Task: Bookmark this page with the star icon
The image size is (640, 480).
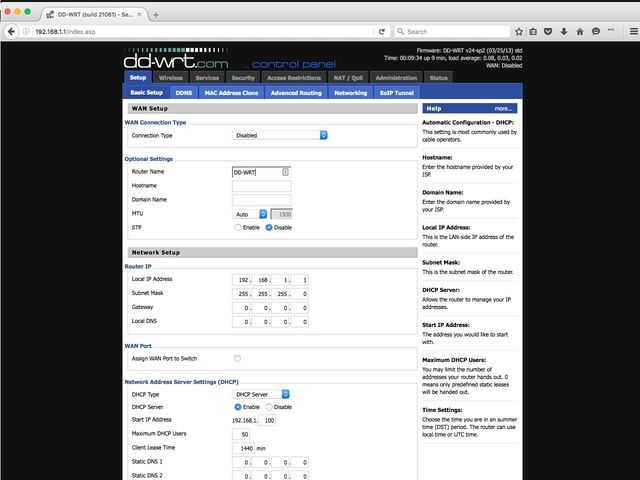Action: click(x=519, y=31)
